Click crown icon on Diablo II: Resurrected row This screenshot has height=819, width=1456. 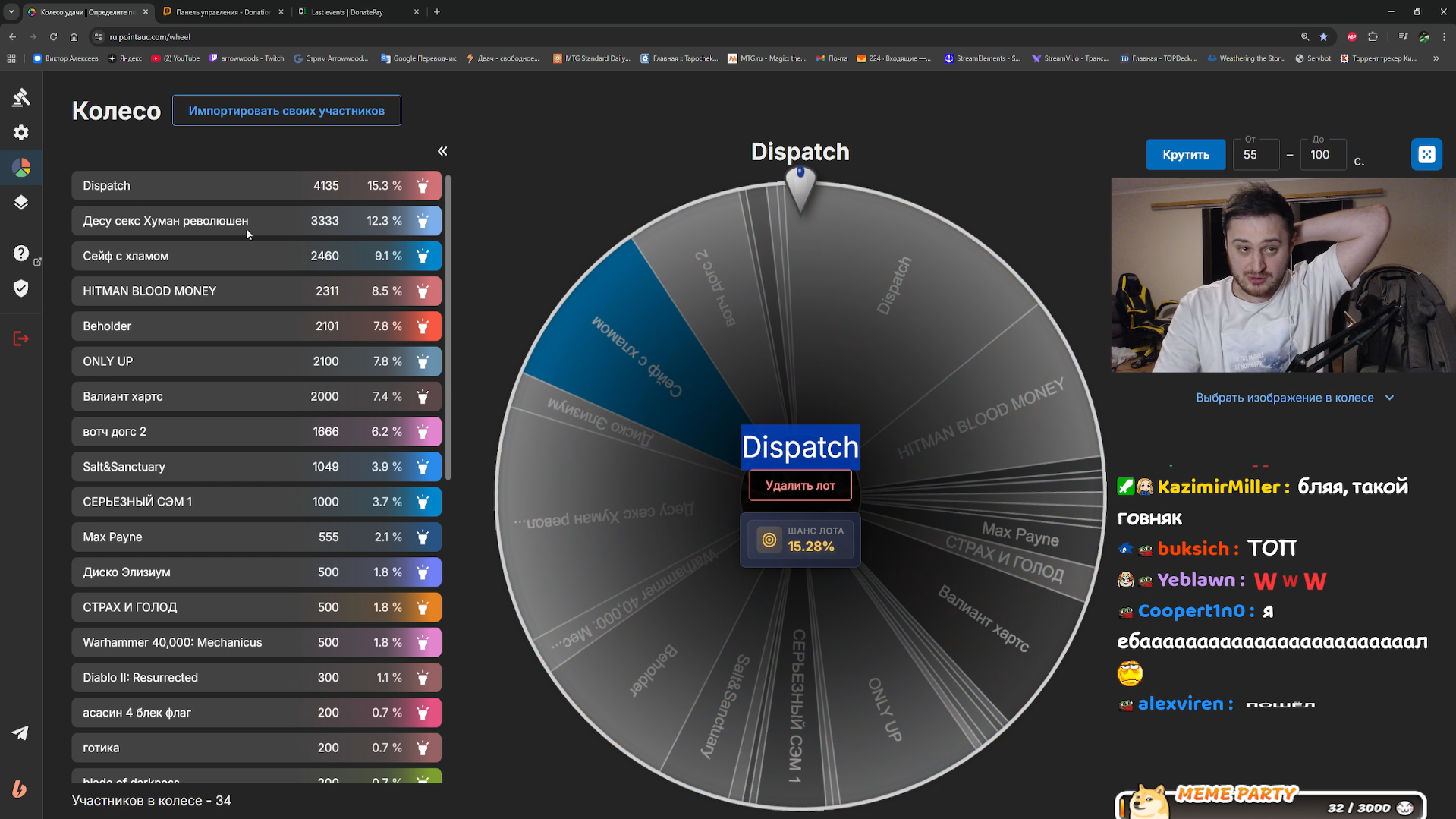click(423, 678)
